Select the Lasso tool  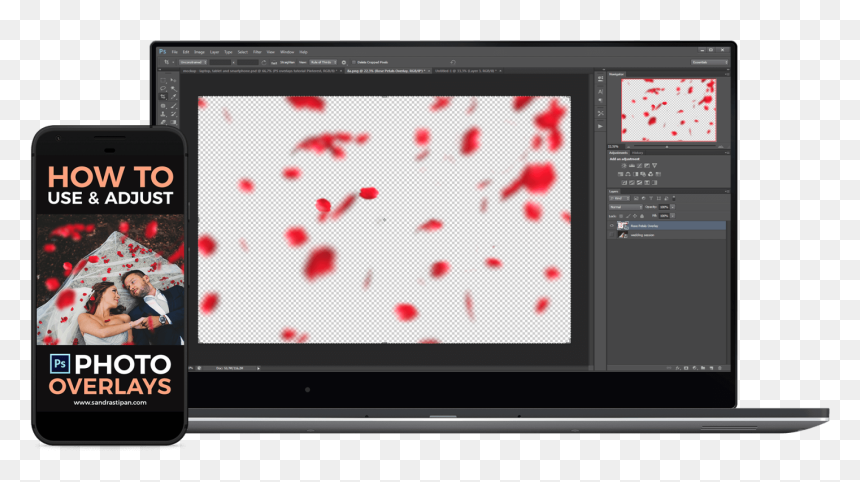(x=162, y=88)
